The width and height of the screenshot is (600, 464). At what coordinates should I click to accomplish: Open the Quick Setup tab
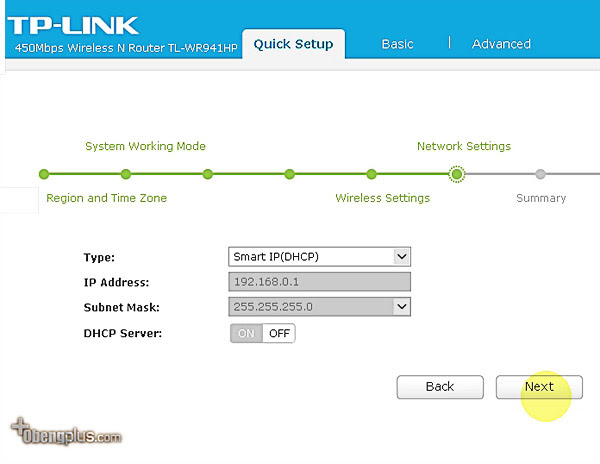point(293,44)
